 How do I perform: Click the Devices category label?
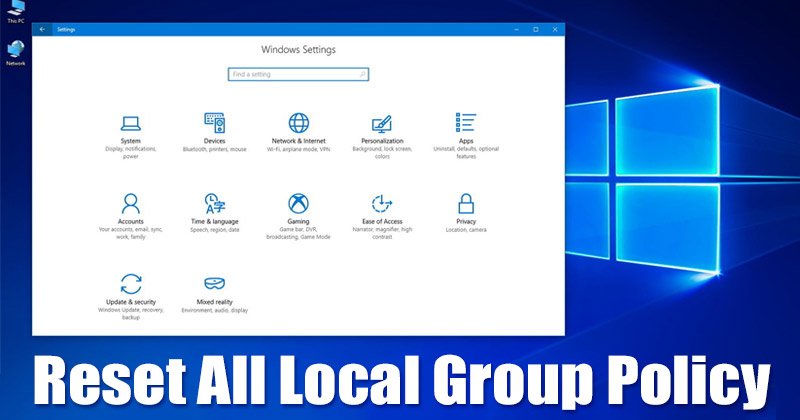click(214, 141)
